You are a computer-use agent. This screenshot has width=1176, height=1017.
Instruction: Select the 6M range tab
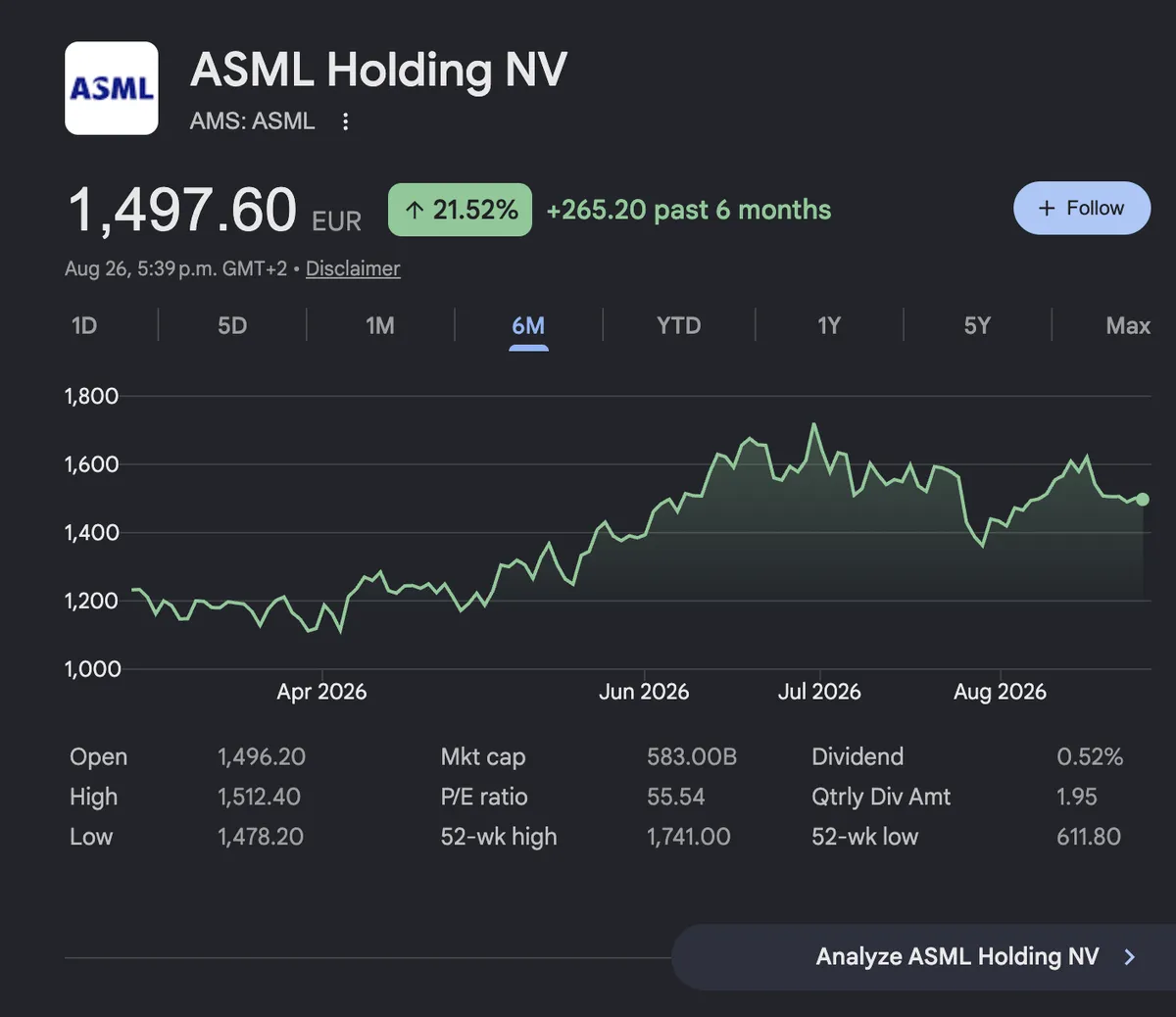[528, 326]
